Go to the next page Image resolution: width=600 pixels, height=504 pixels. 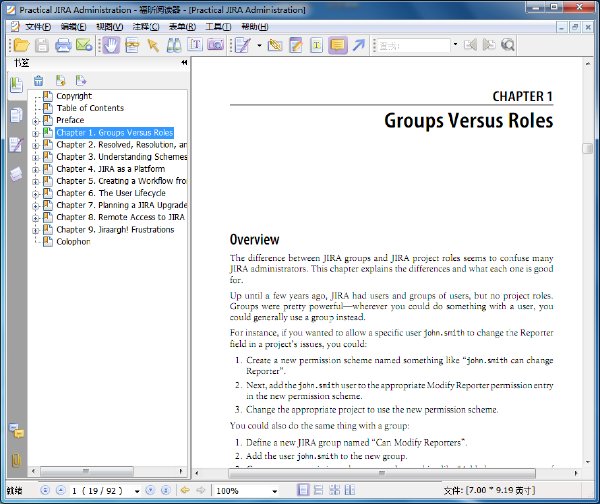point(150,490)
